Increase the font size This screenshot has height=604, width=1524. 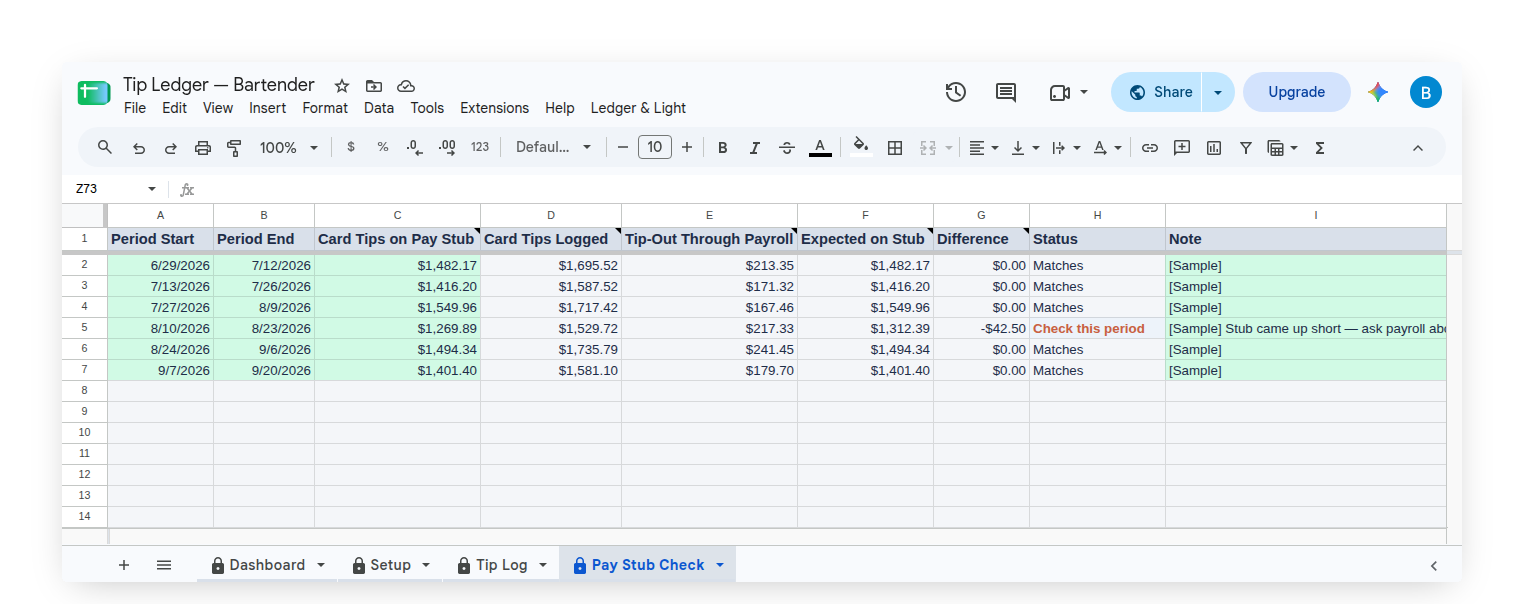point(687,148)
